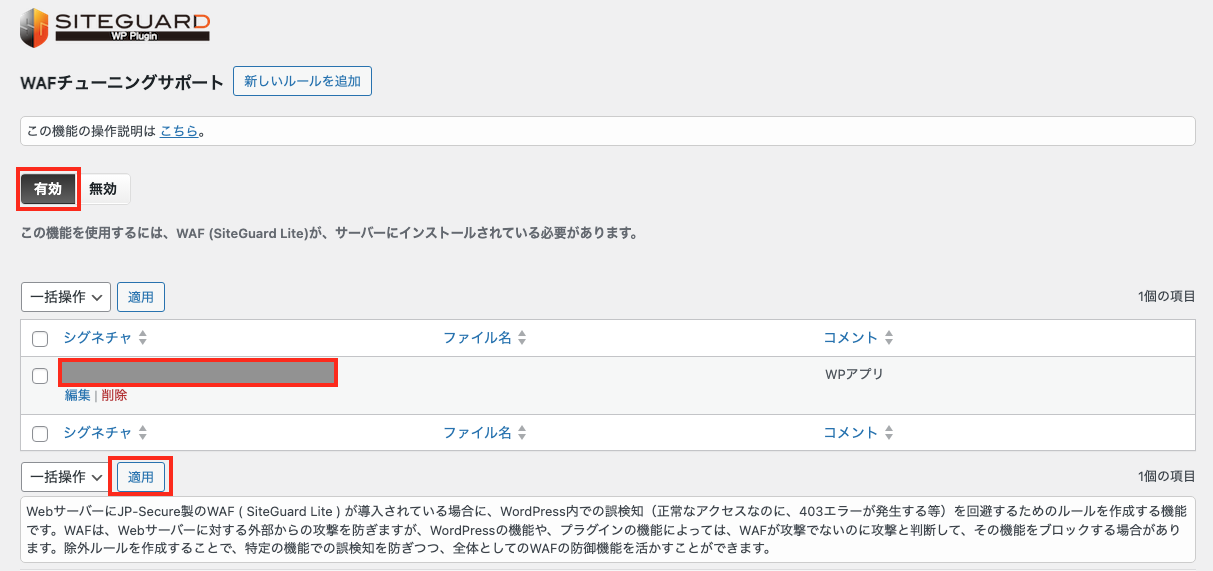Viewport: 1213px width, 571px height.
Task: Click sort arrows beside シグネチャ in table header
Action: point(142,338)
